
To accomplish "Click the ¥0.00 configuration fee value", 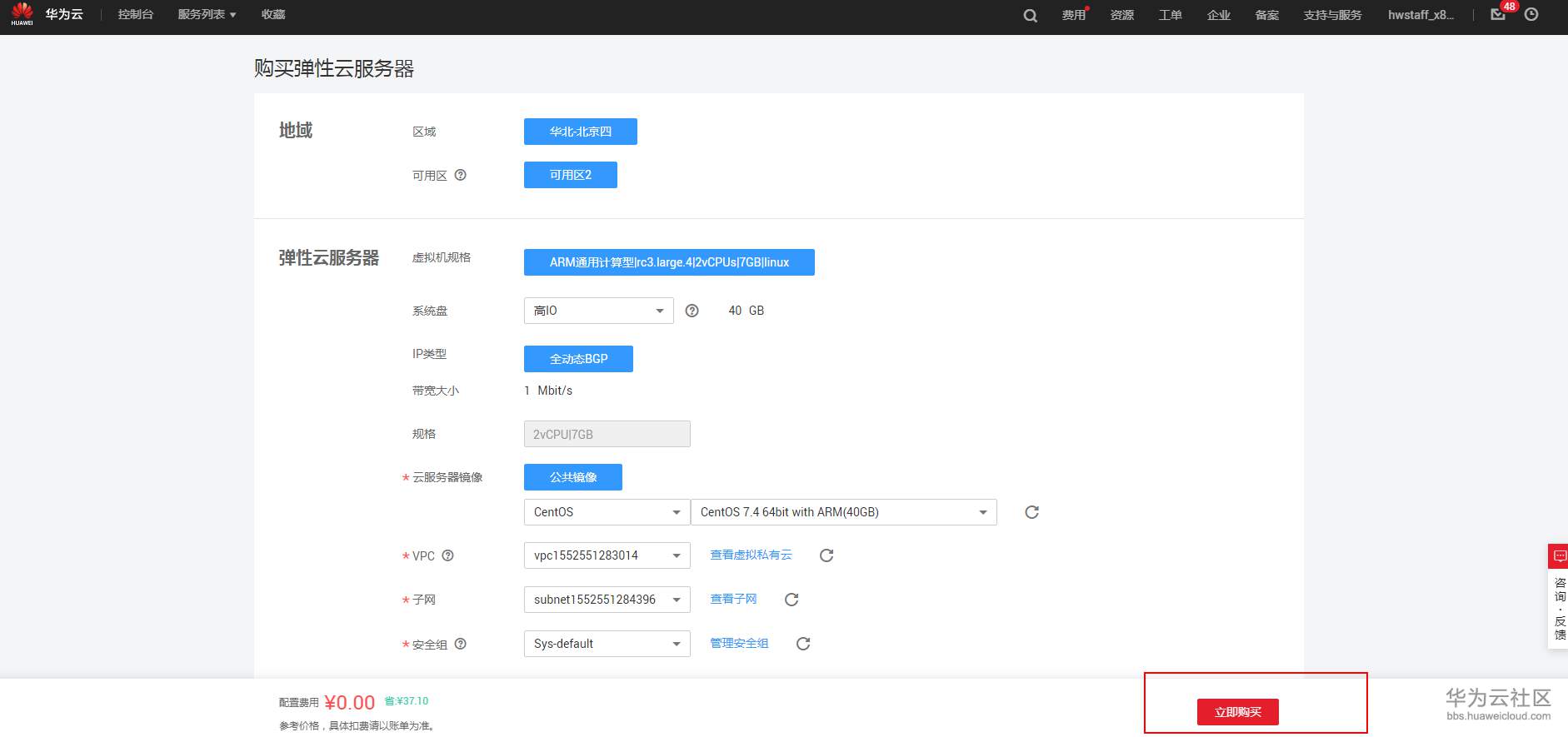I will [x=350, y=703].
